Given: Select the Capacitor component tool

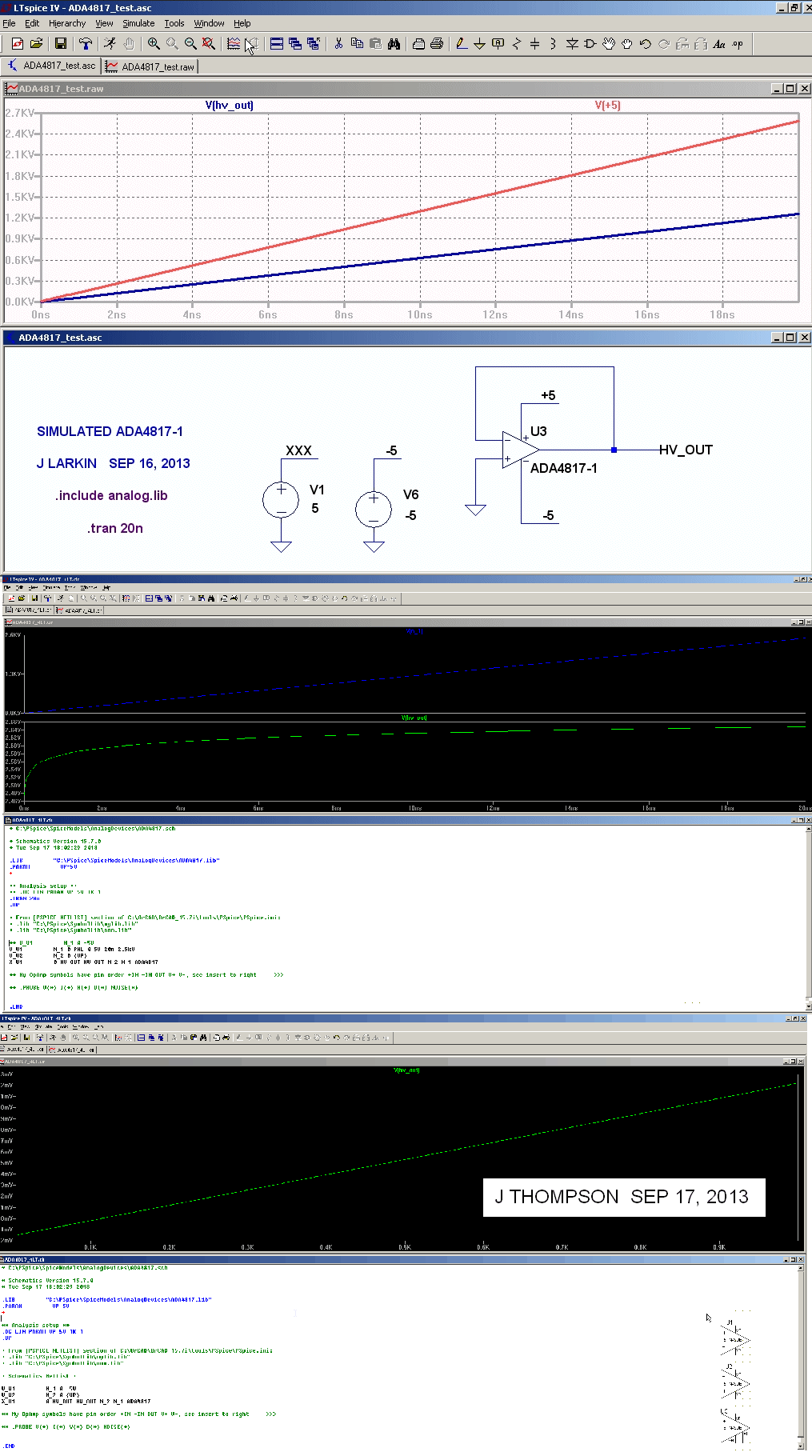Looking at the screenshot, I should coord(534,44).
